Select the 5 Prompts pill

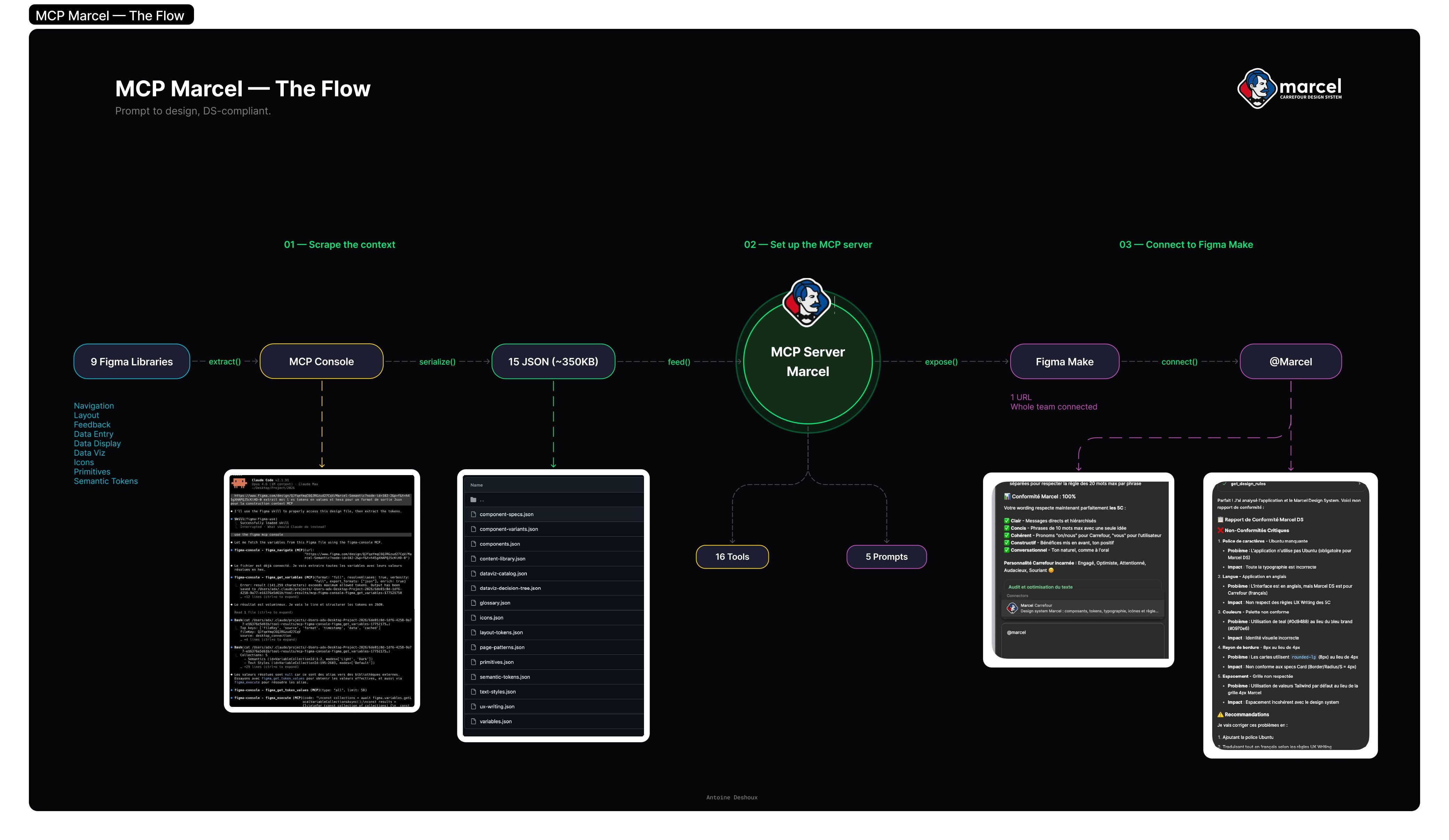(x=886, y=557)
